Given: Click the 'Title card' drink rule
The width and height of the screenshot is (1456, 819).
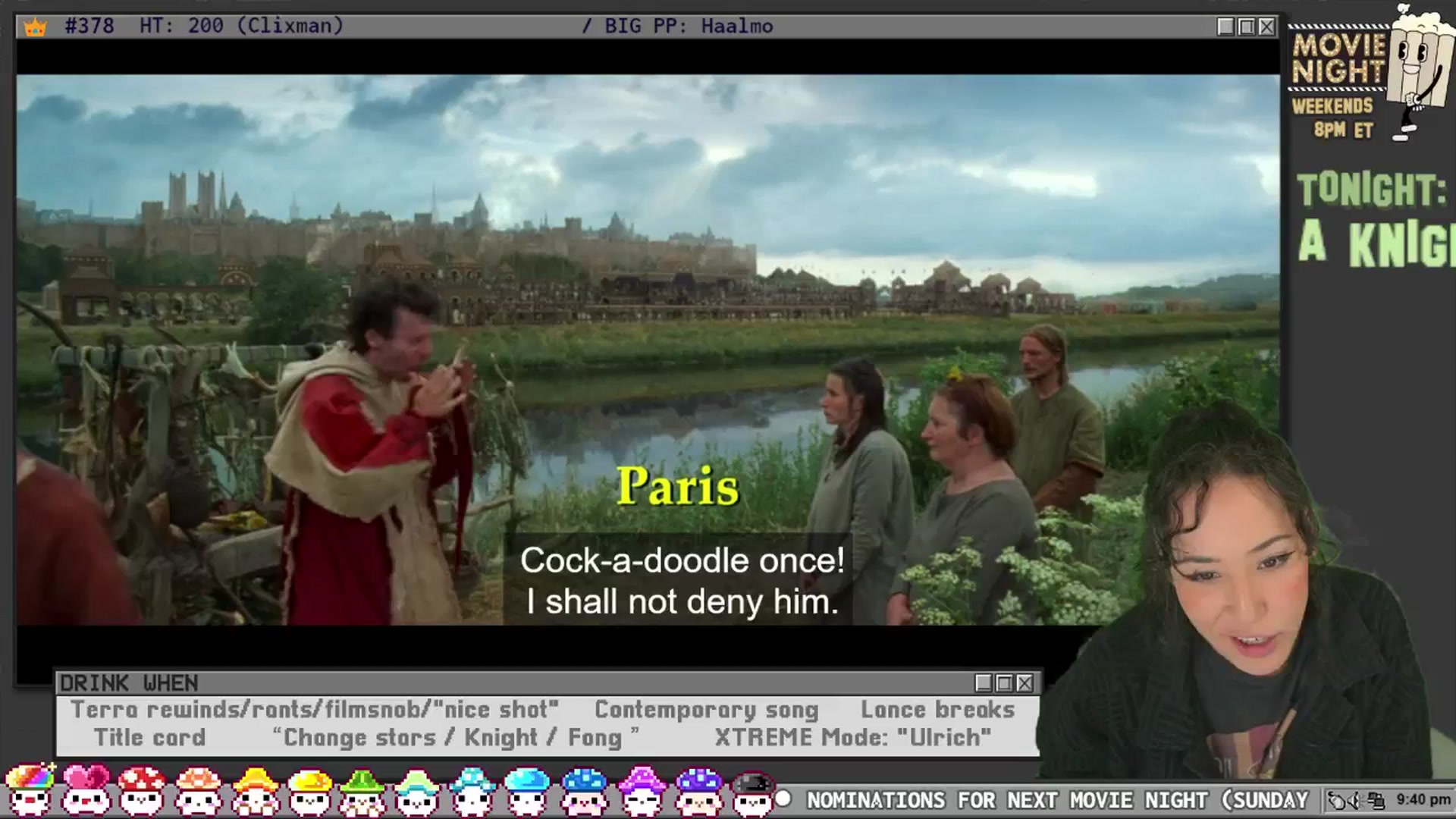Looking at the screenshot, I should [149, 737].
